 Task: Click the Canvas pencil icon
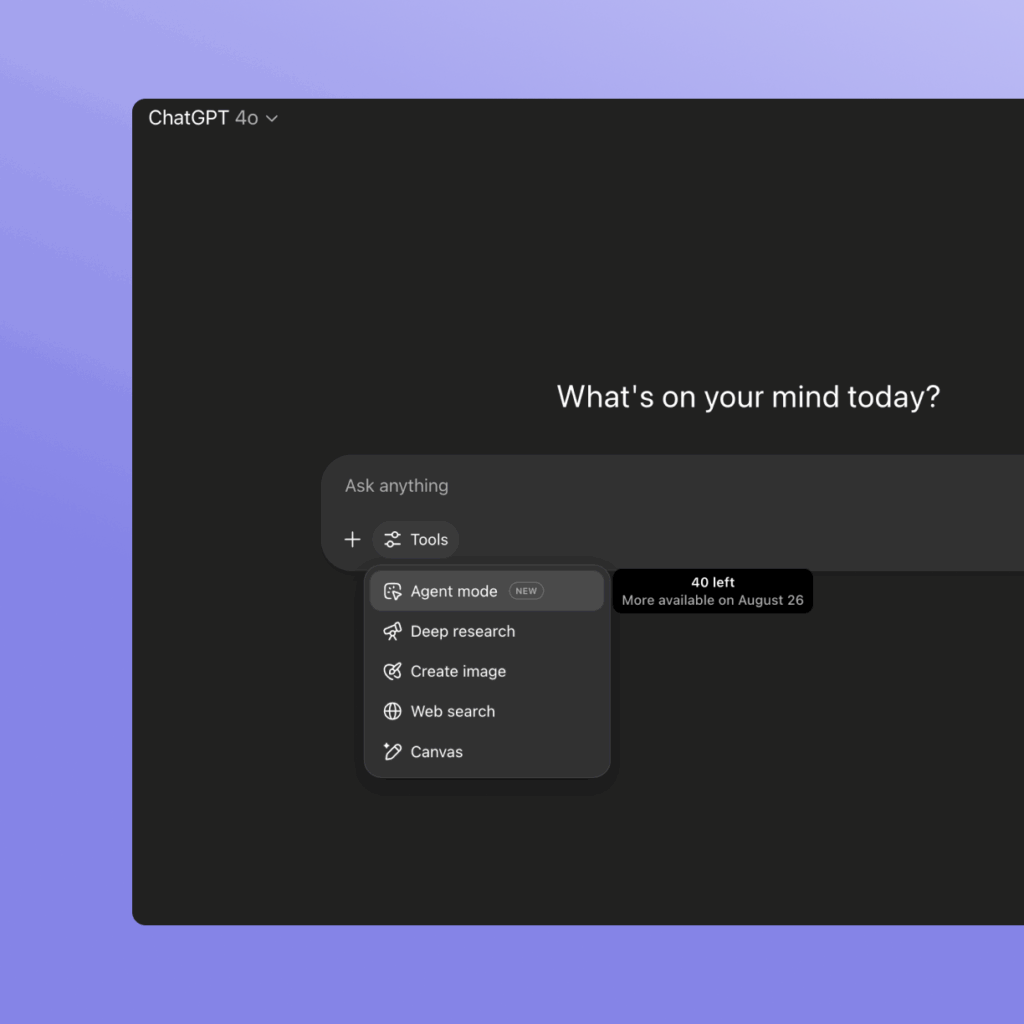[x=392, y=752]
